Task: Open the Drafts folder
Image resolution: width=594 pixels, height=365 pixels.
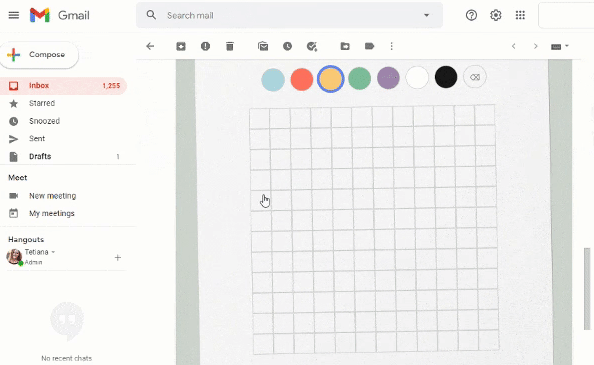Action: point(40,156)
